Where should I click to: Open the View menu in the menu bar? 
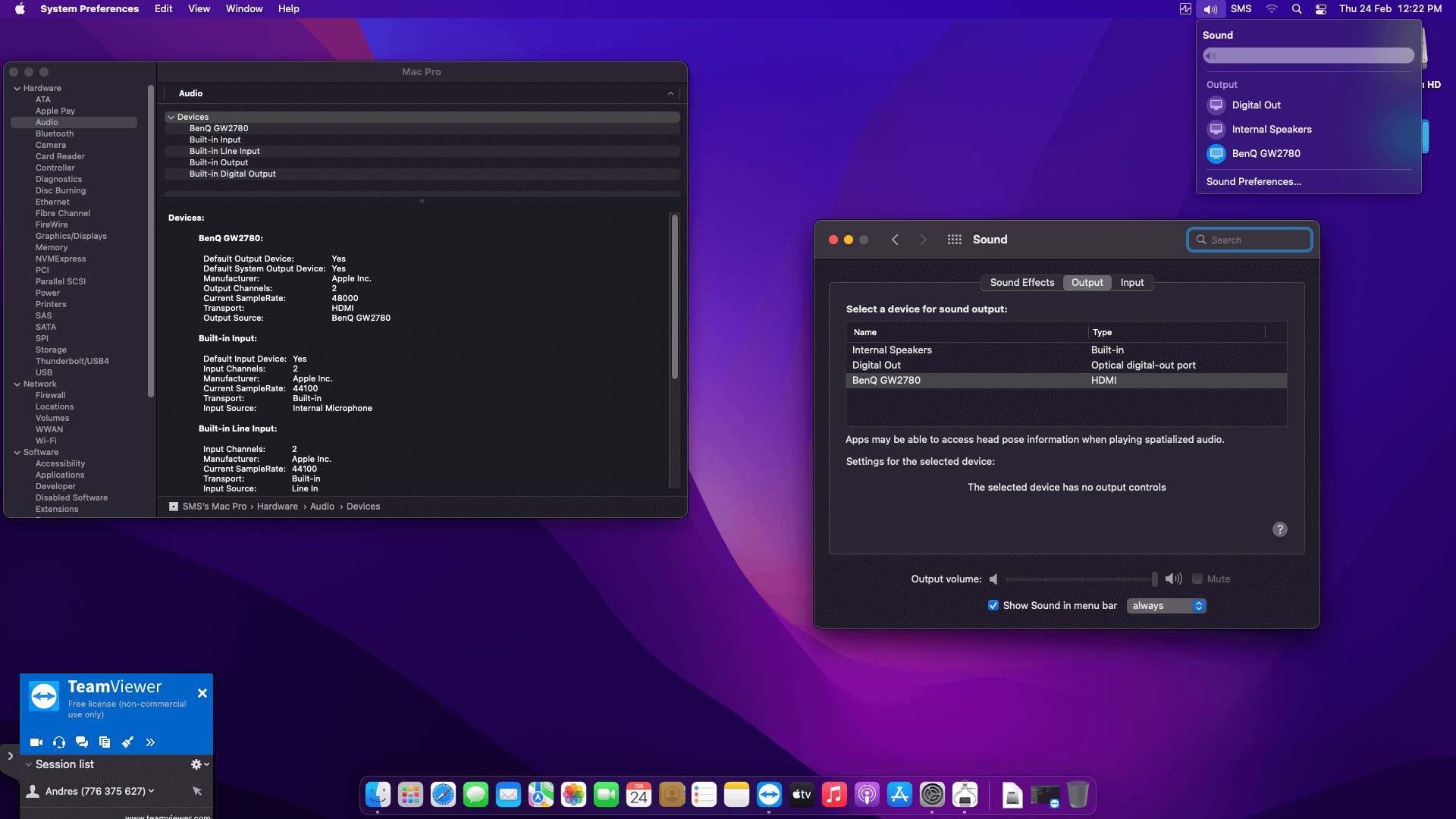(x=199, y=9)
